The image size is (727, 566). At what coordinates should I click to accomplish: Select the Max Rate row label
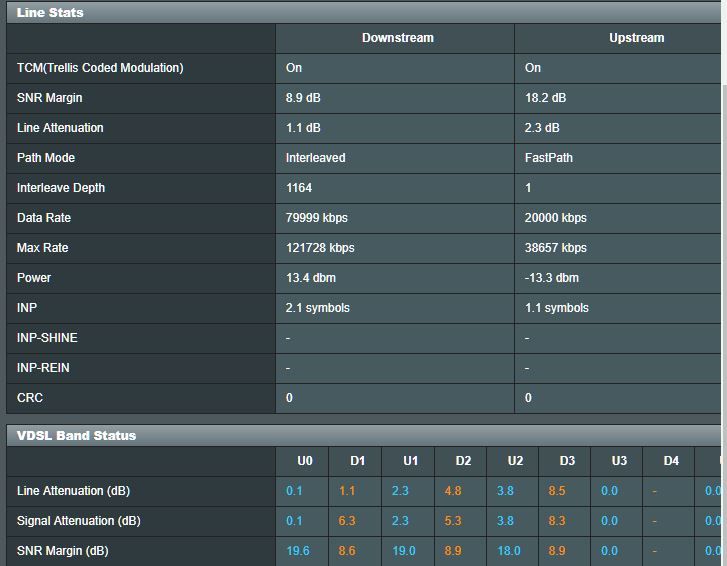point(42,248)
